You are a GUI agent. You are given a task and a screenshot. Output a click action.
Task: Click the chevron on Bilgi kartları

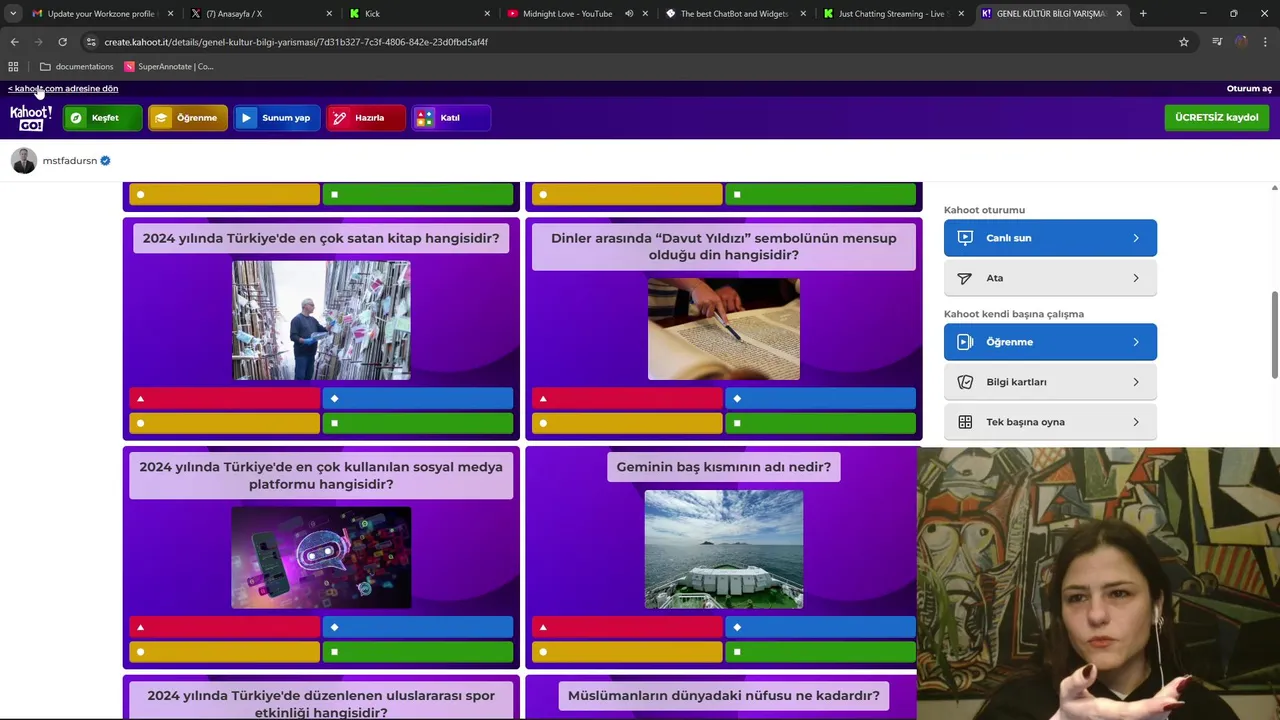click(1136, 382)
